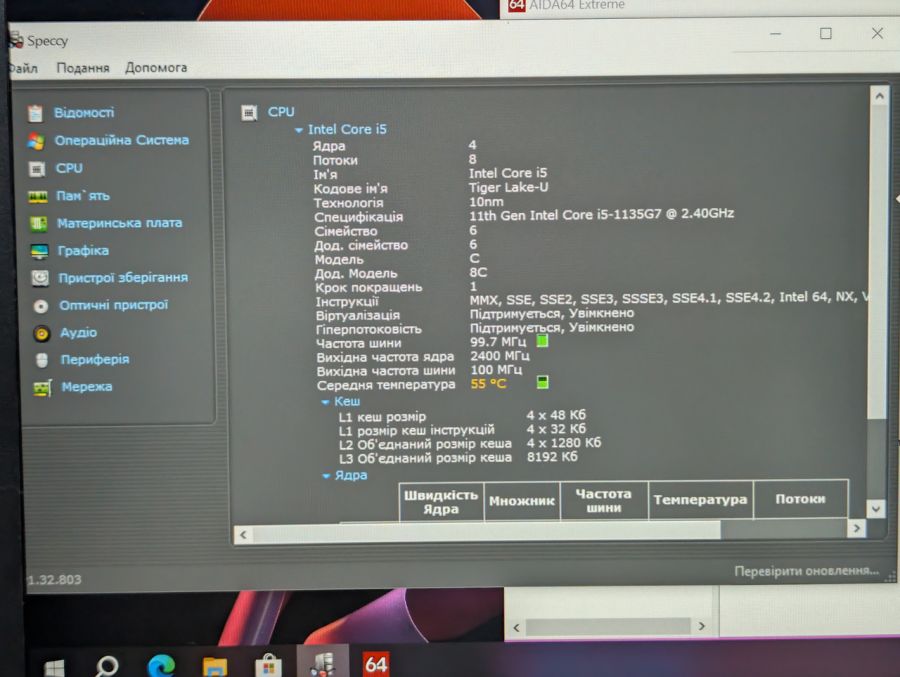Viewport: 900px width, 677px height.
Task: Click the Температура column header
Action: click(700, 500)
